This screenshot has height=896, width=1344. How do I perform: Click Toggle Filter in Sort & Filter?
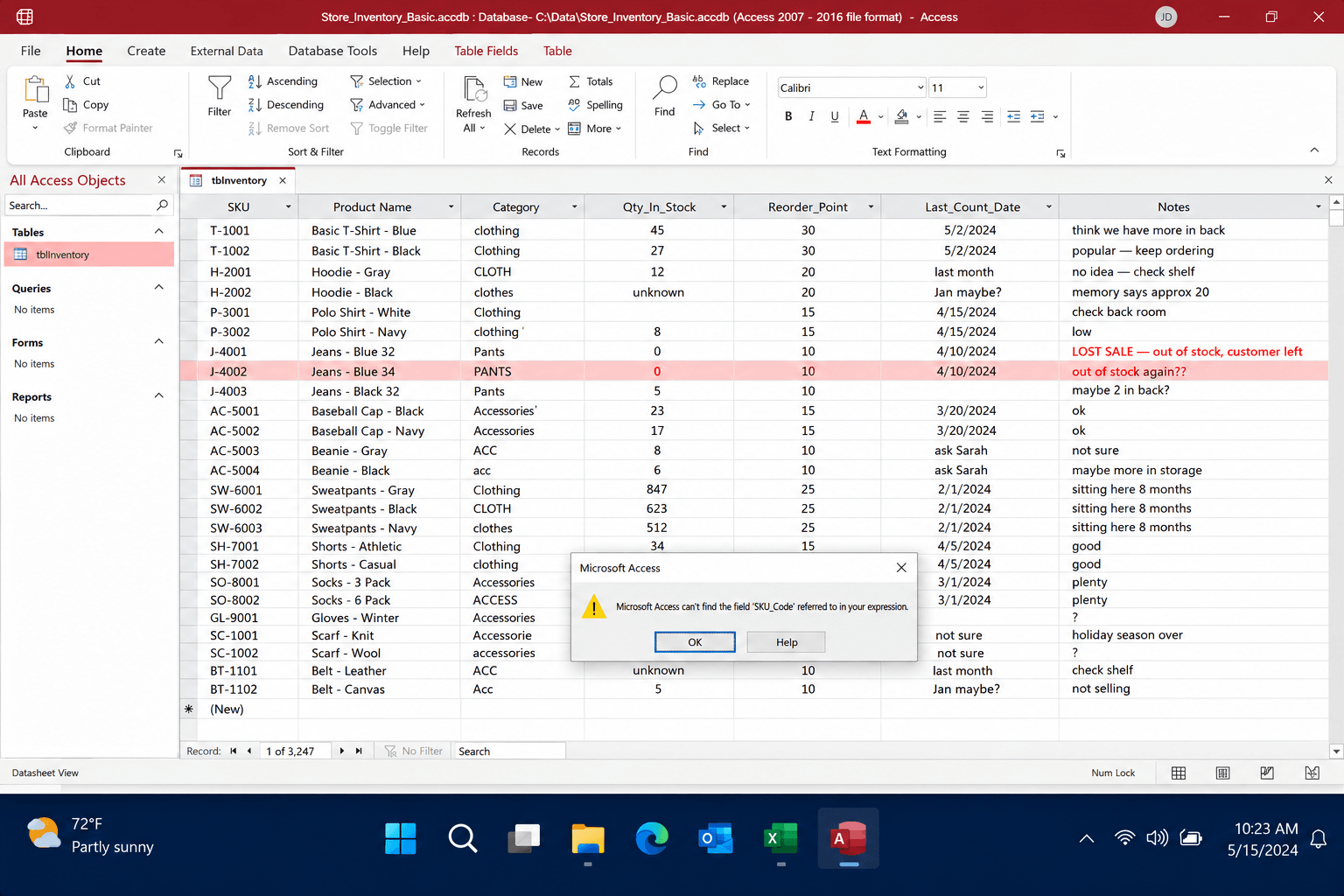(389, 129)
